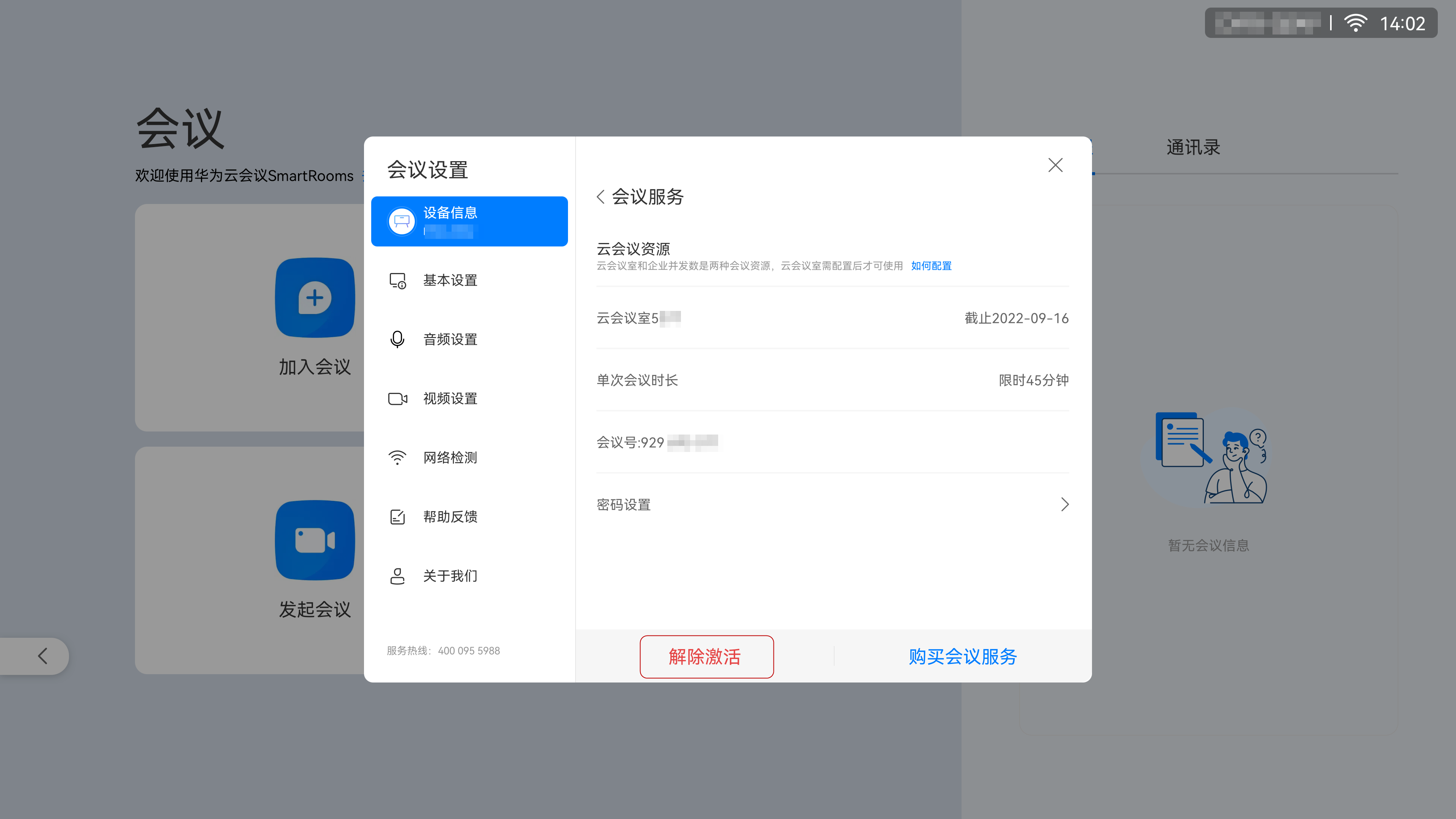Click the 发起会议 start meeting camera icon
Screen dimensions: 1456x819
coord(315,540)
